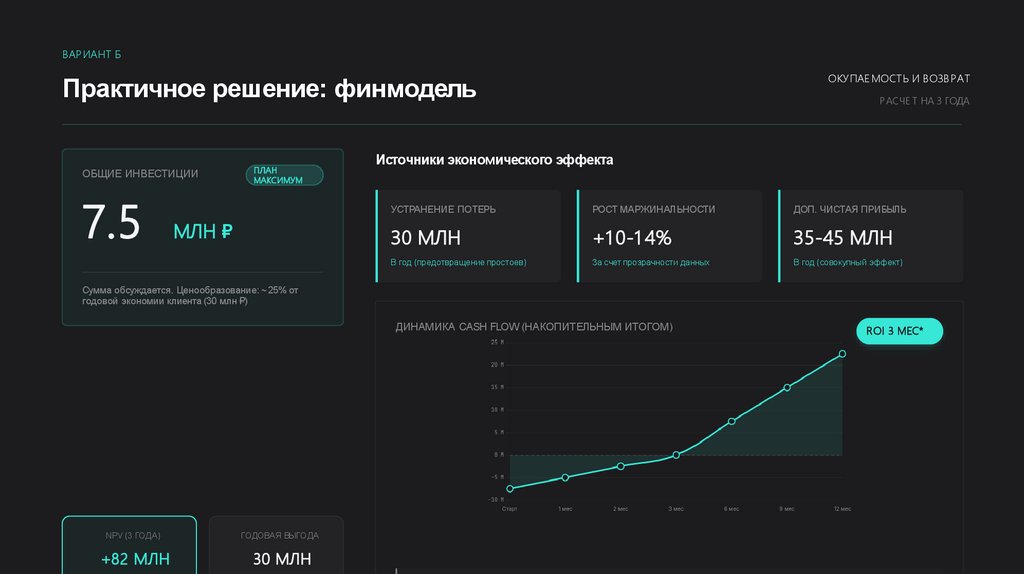The height and width of the screenshot is (574, 1024).
Task: Open the УСТРАНЕНИЕ ПОТЕРЬ 30 МЛН card
Action: pyautogui.click(x=468, y=236)
